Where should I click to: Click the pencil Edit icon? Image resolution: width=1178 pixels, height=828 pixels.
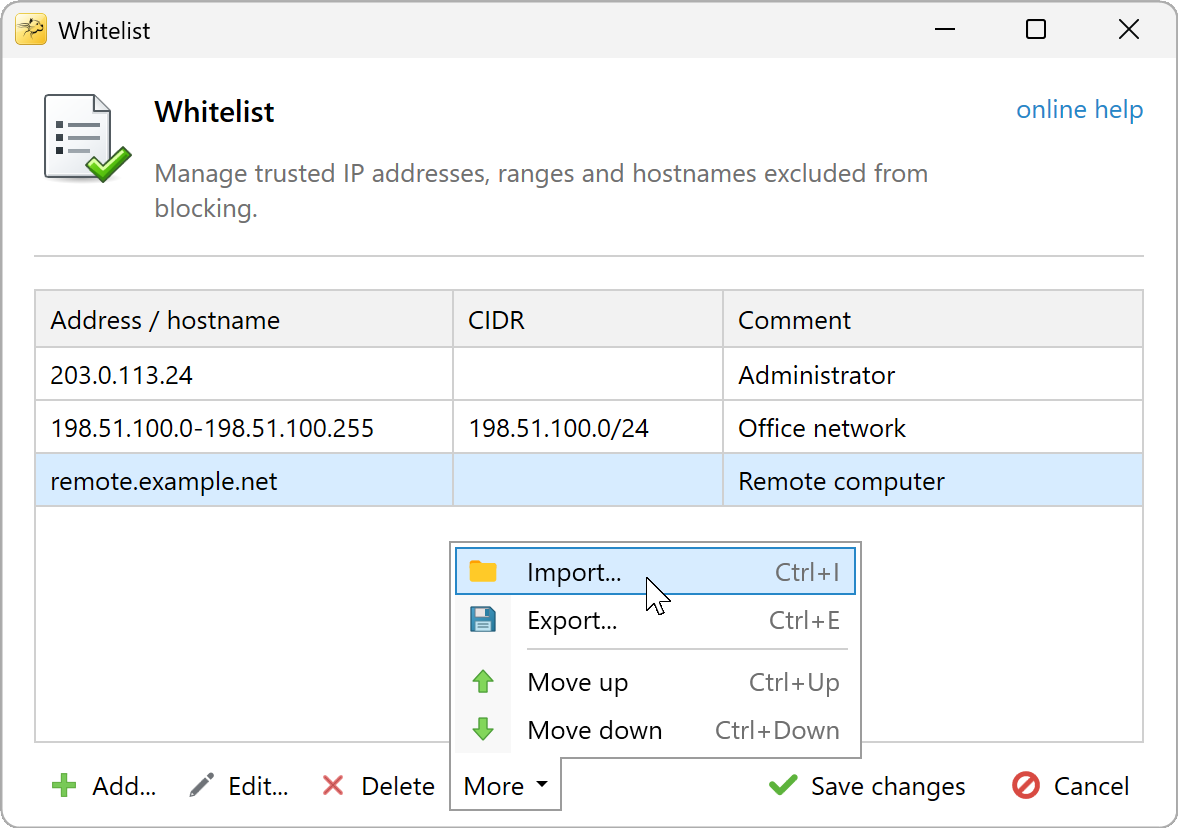pyautogui.click(x=201, y=785)
